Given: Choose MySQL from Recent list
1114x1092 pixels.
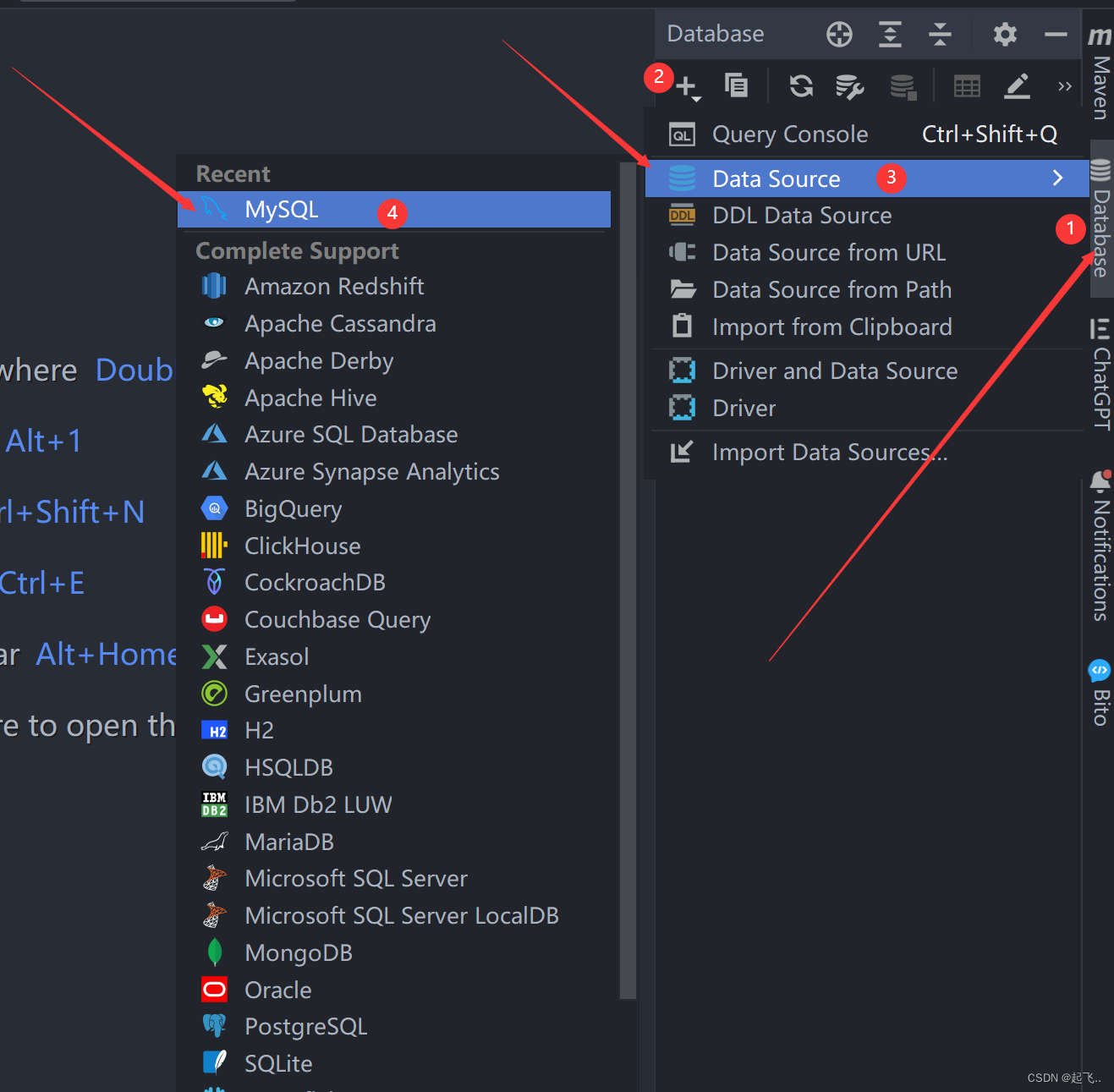Looking at the screenshot, I should tap(394, 210).
